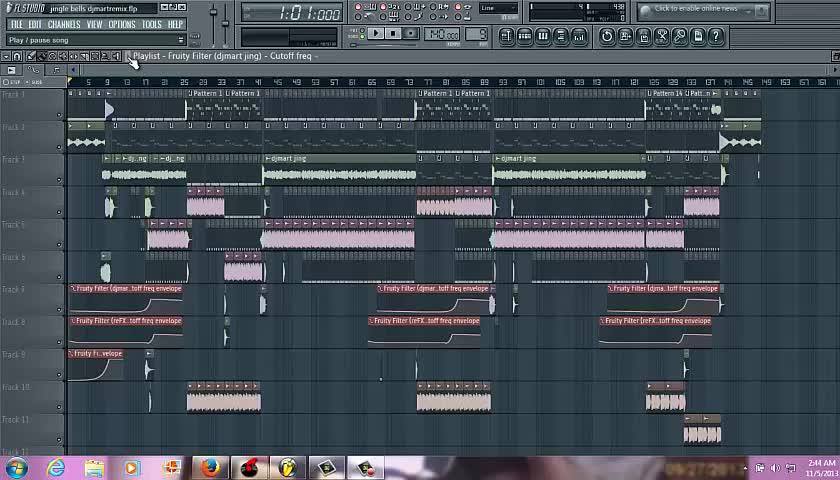Open the FILE menu
The image size is (840, 480).
[17, 25]
